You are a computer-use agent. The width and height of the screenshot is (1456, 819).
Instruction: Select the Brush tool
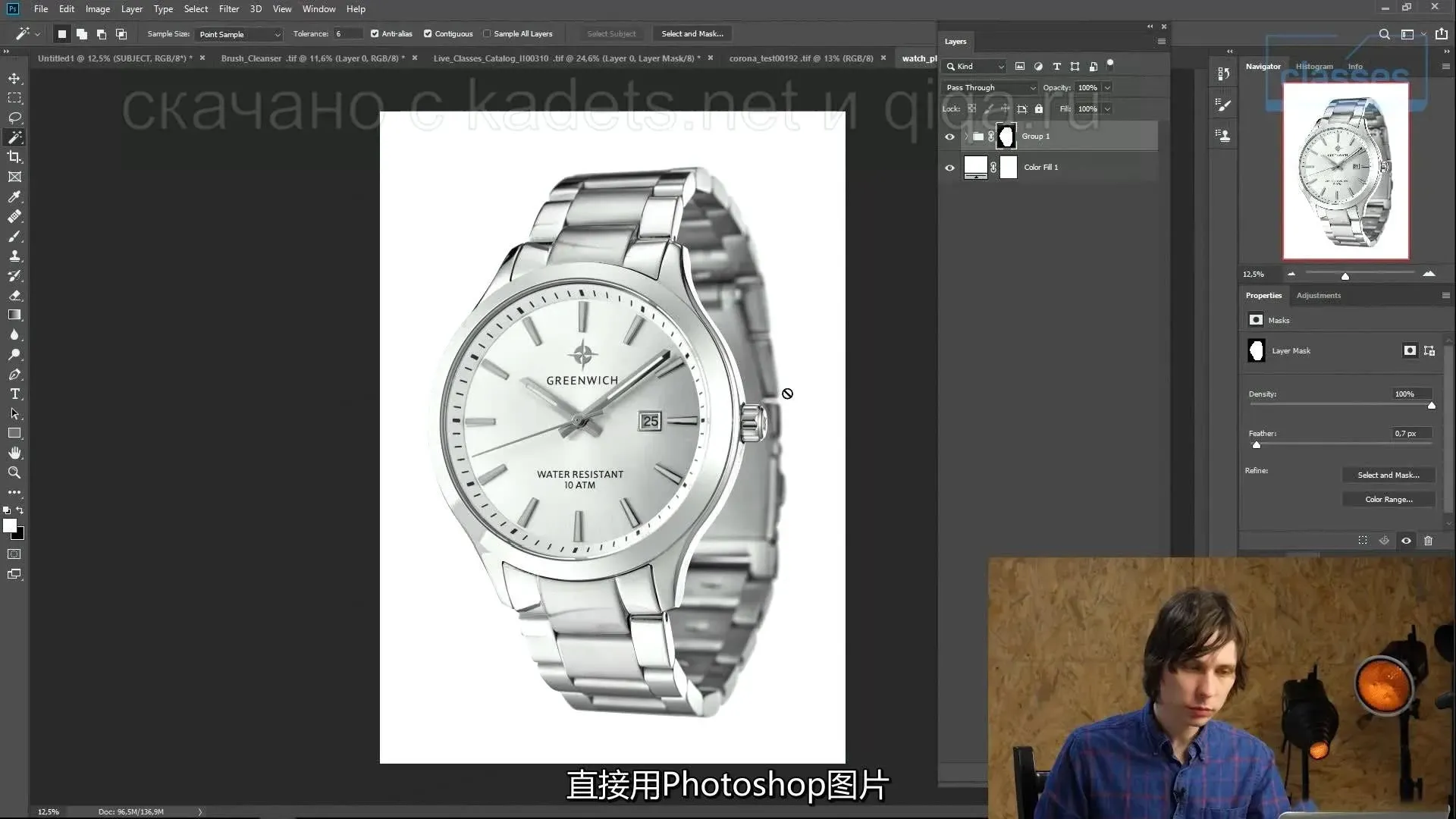pos(14,236)
